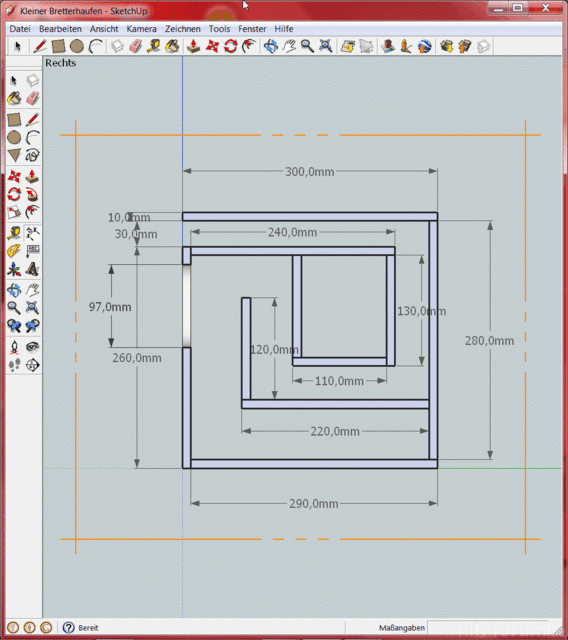The image size is (568, 640).
Task: Pick the Paint Bucket tool in the left tool set
Action: point(14,98)
